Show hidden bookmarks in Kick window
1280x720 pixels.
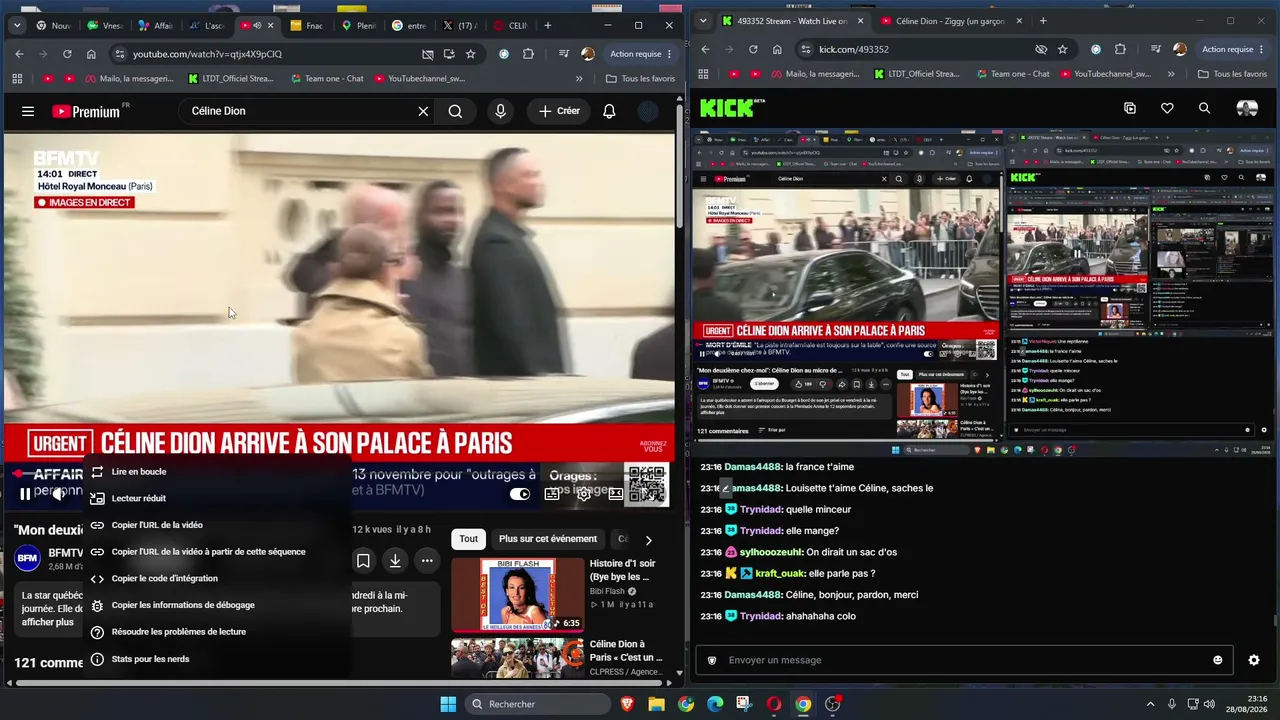click(x=1171, y=74)
